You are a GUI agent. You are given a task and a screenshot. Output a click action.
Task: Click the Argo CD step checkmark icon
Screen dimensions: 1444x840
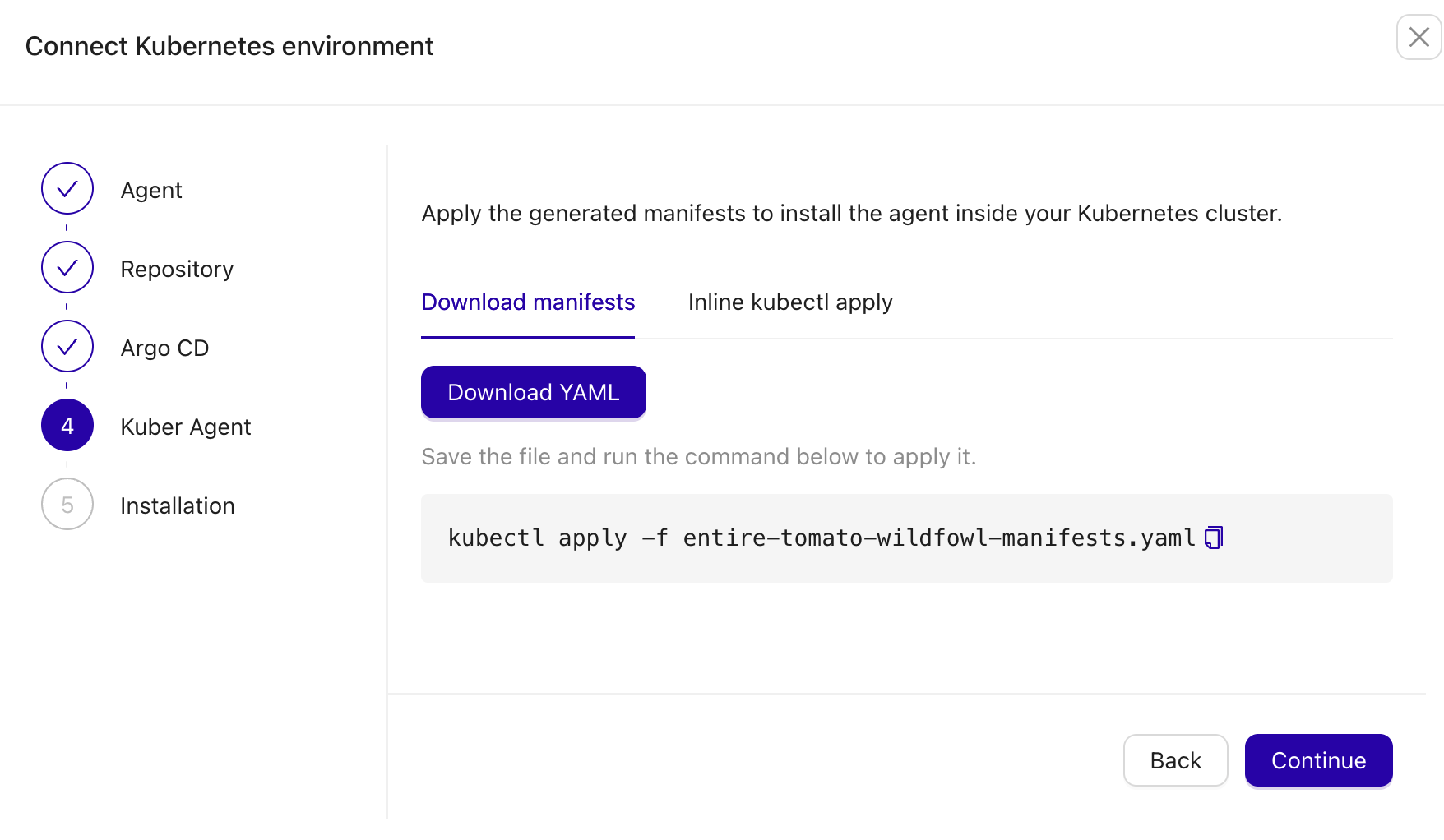coord(67,346)
